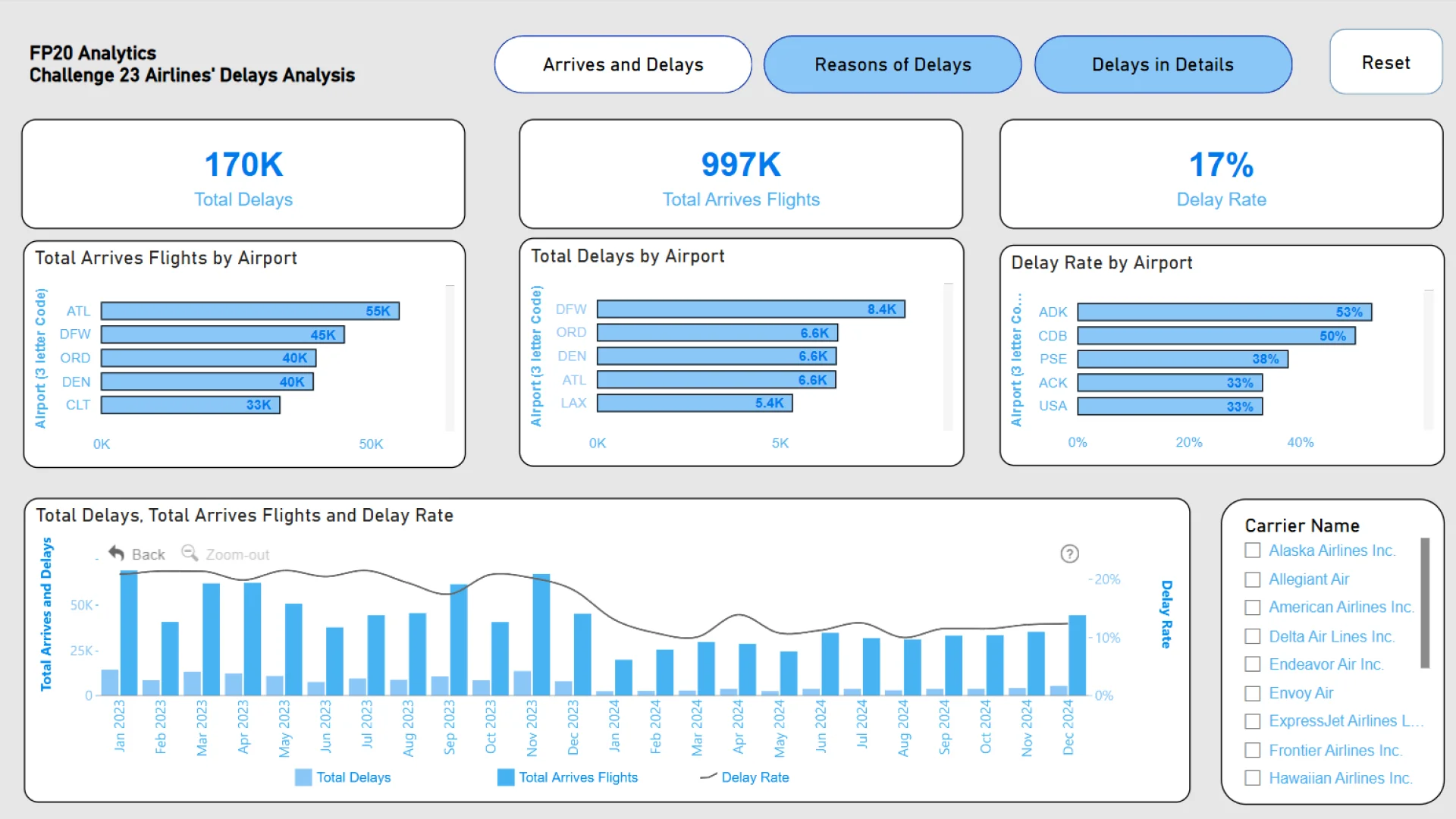
Task: Click the Dec 2024 arrivals bar
Action: pos(1077,655)
